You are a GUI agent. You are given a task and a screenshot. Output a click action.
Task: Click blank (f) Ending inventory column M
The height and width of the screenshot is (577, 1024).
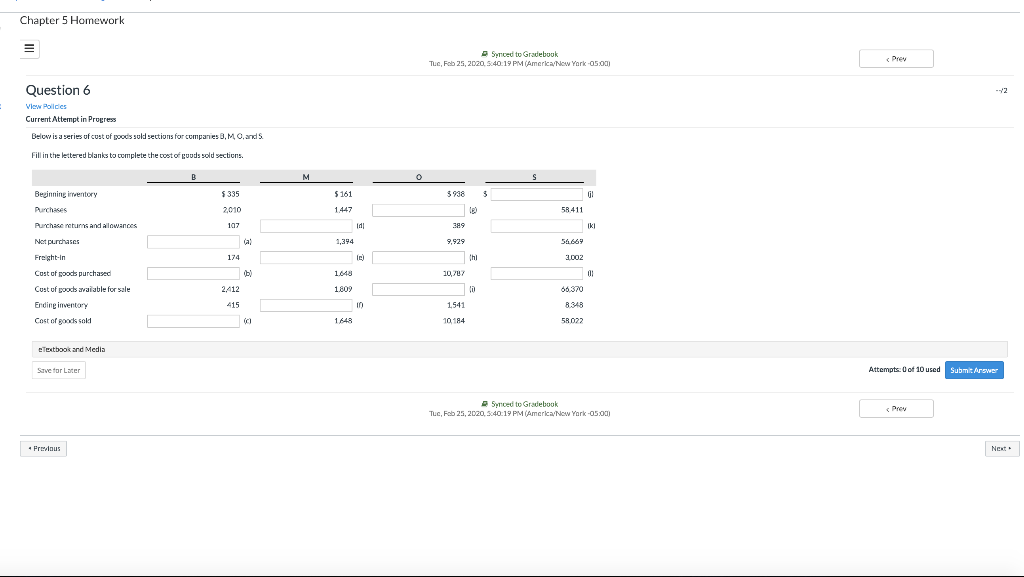(307, 305)
